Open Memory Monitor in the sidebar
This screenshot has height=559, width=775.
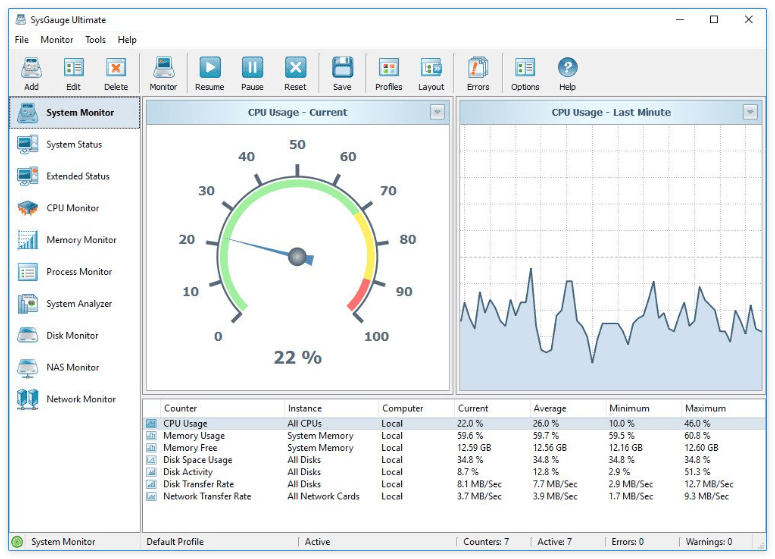click(x=75, y=240)
